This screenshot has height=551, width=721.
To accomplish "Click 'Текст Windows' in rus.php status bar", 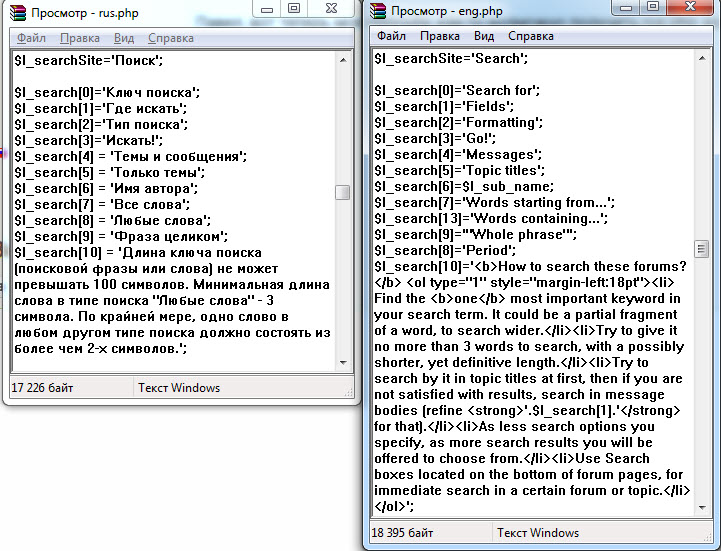I will tap(179, 388).
